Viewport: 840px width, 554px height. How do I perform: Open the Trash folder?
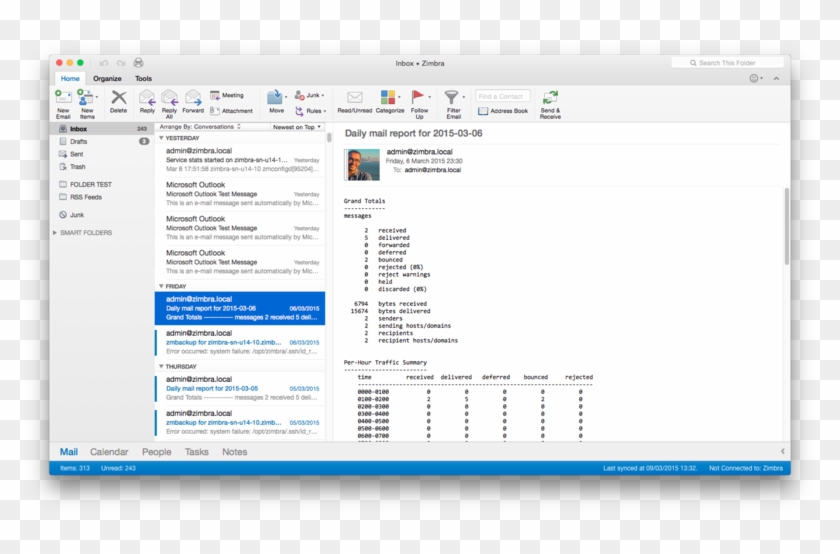coord(102,167)
